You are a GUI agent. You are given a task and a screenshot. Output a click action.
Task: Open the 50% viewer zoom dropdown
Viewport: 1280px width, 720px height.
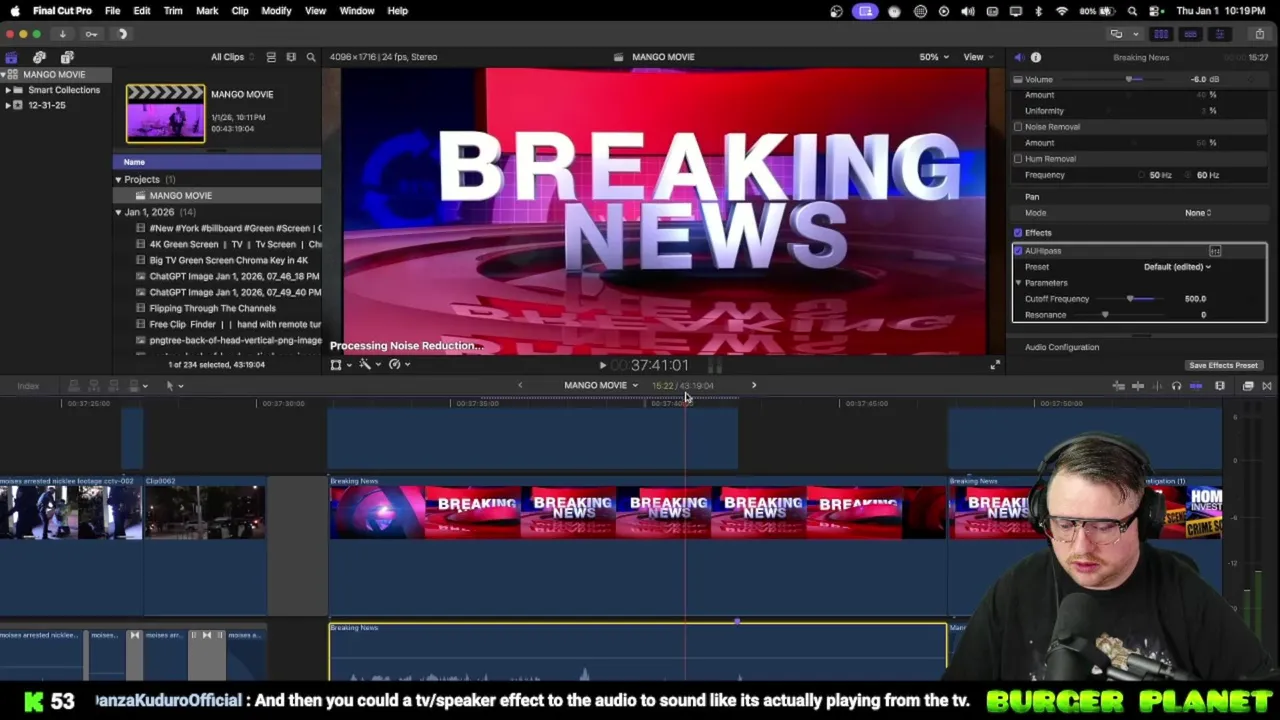pos(934,57)
